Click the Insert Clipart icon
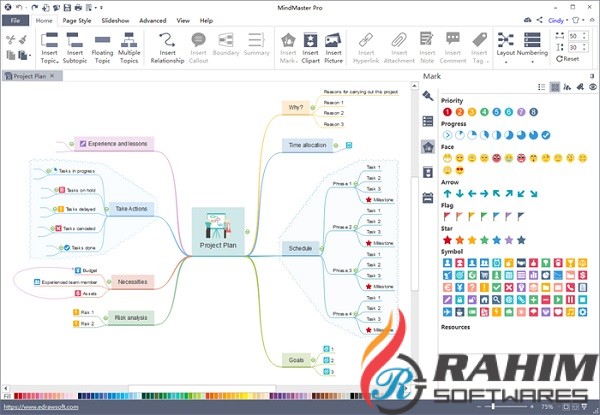 click(310, 40)
